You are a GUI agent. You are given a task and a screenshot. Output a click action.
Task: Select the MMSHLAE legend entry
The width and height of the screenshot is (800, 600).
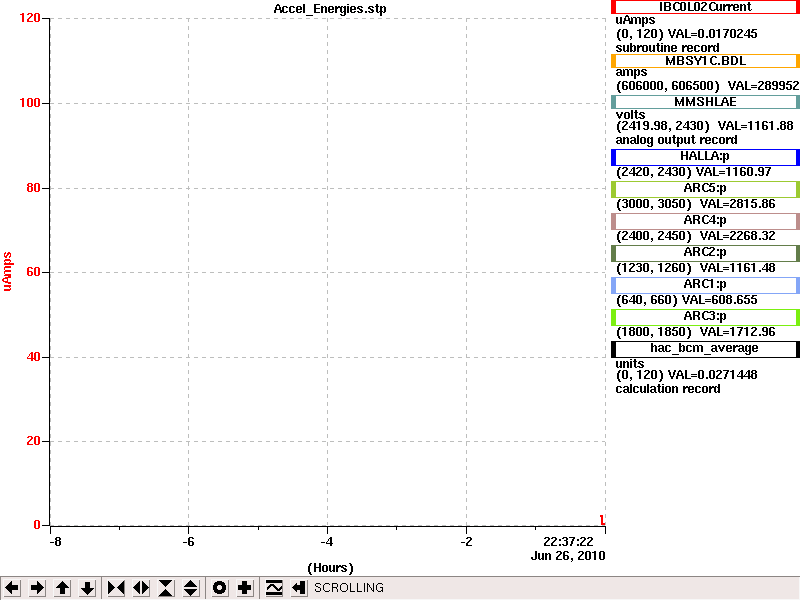(705, 102)
